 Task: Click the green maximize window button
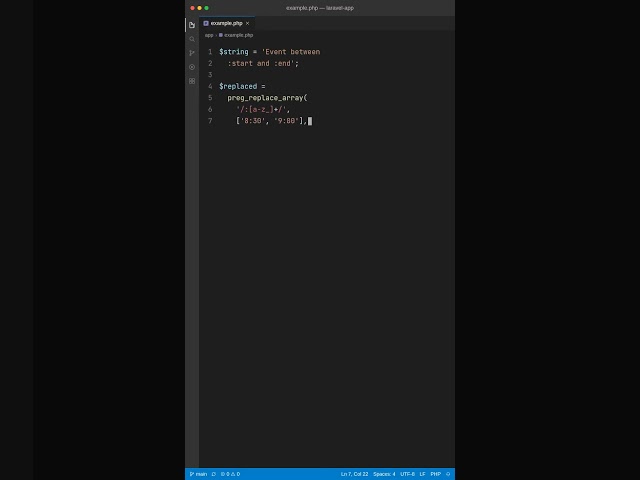pos(207,8)
